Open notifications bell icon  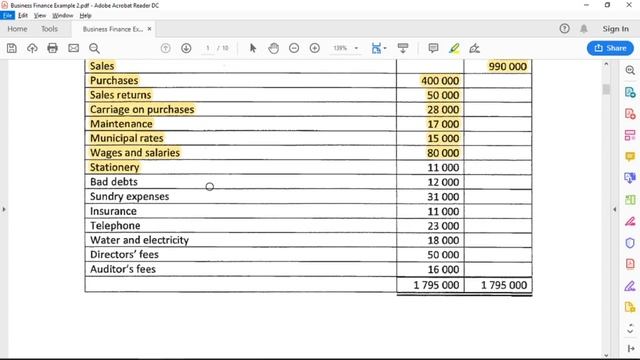click(x=584, y=29)
